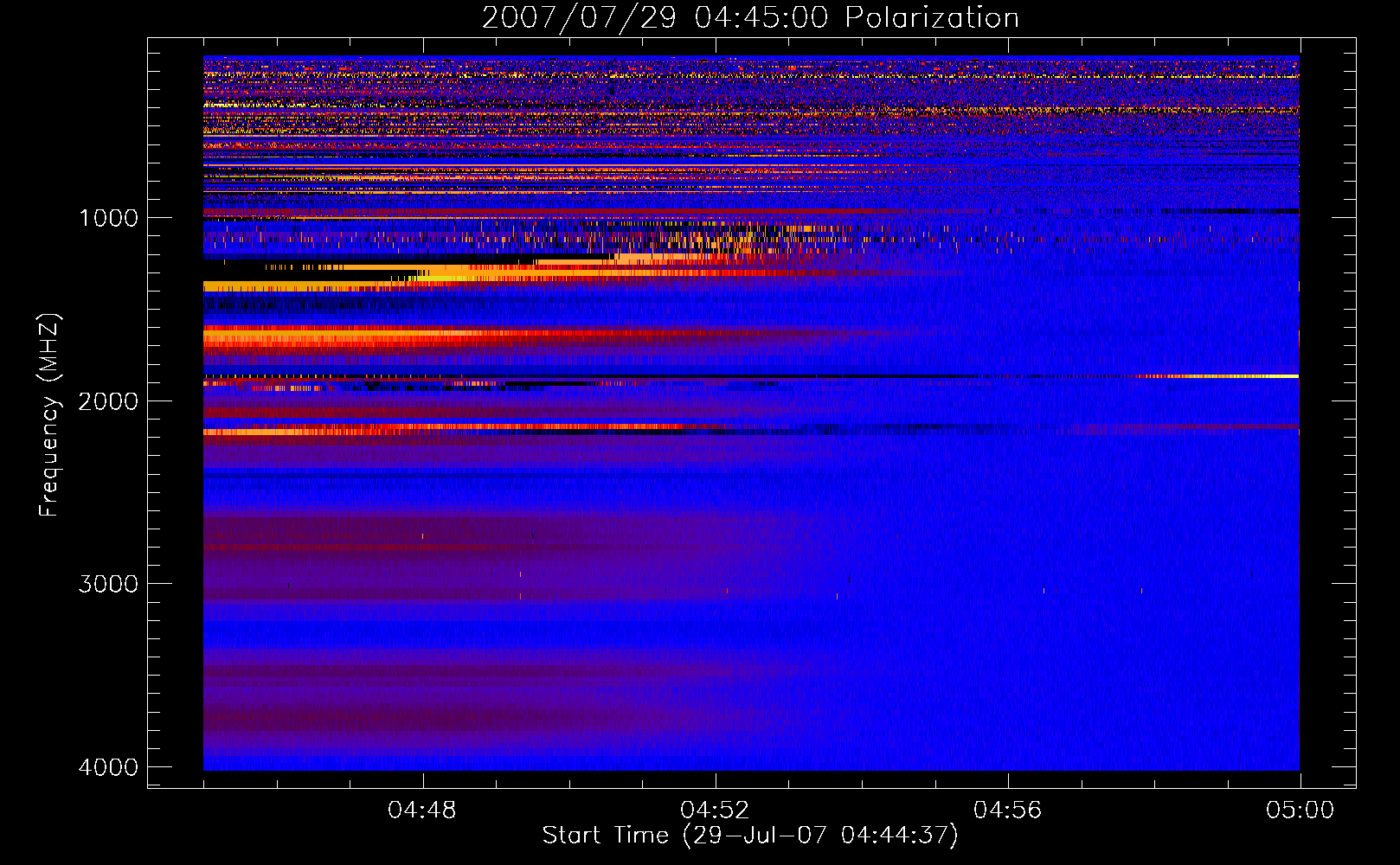
Task: Click the 04:56 time tick label
Action: (1007, 811)
